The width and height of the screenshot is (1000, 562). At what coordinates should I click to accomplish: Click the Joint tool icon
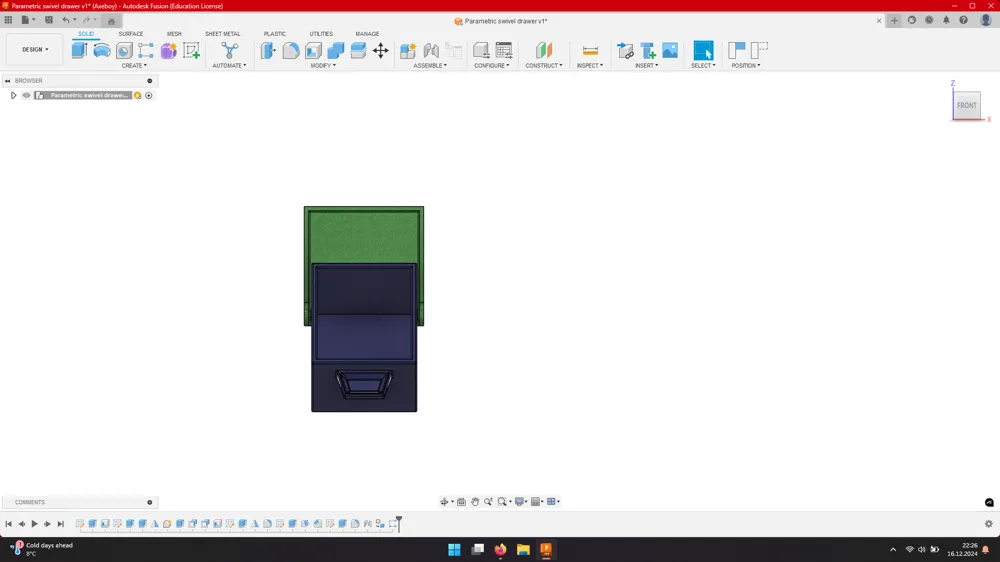click(x=431, y=50)
